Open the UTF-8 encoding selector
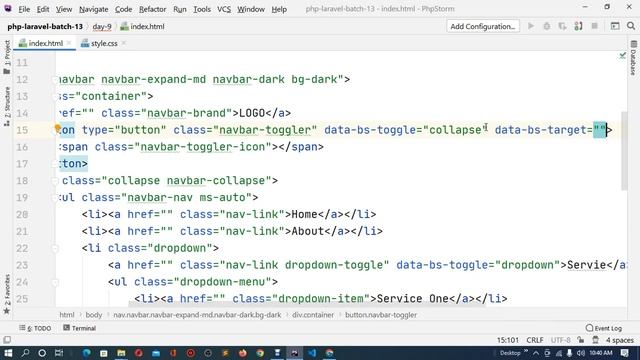This screenshot has width=640, height=360. [560, 340]
